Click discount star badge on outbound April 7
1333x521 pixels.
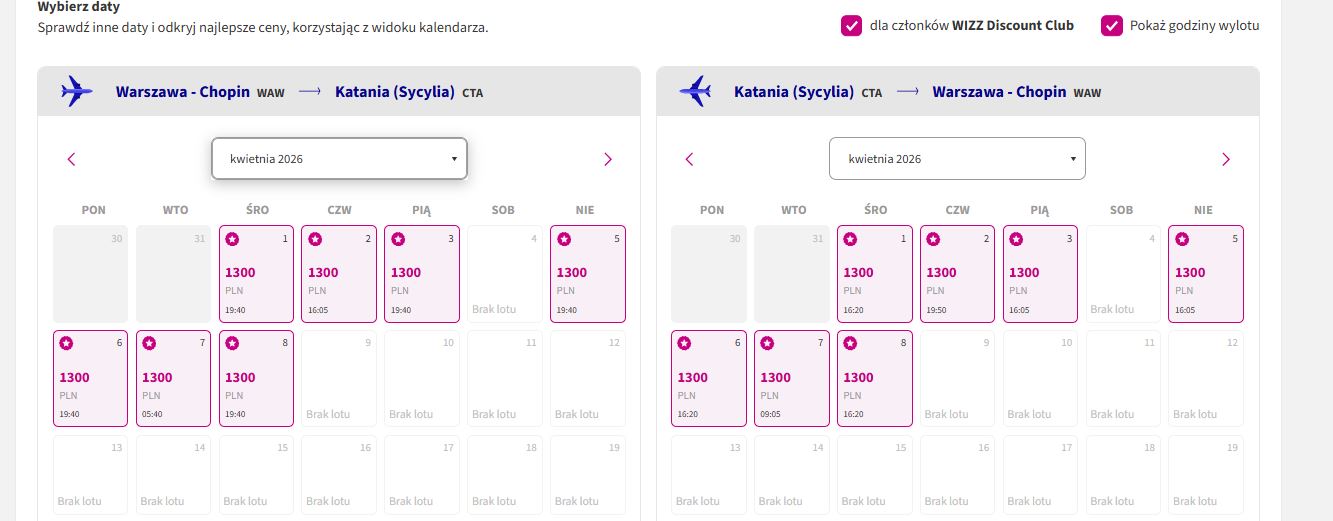point(149,343)
